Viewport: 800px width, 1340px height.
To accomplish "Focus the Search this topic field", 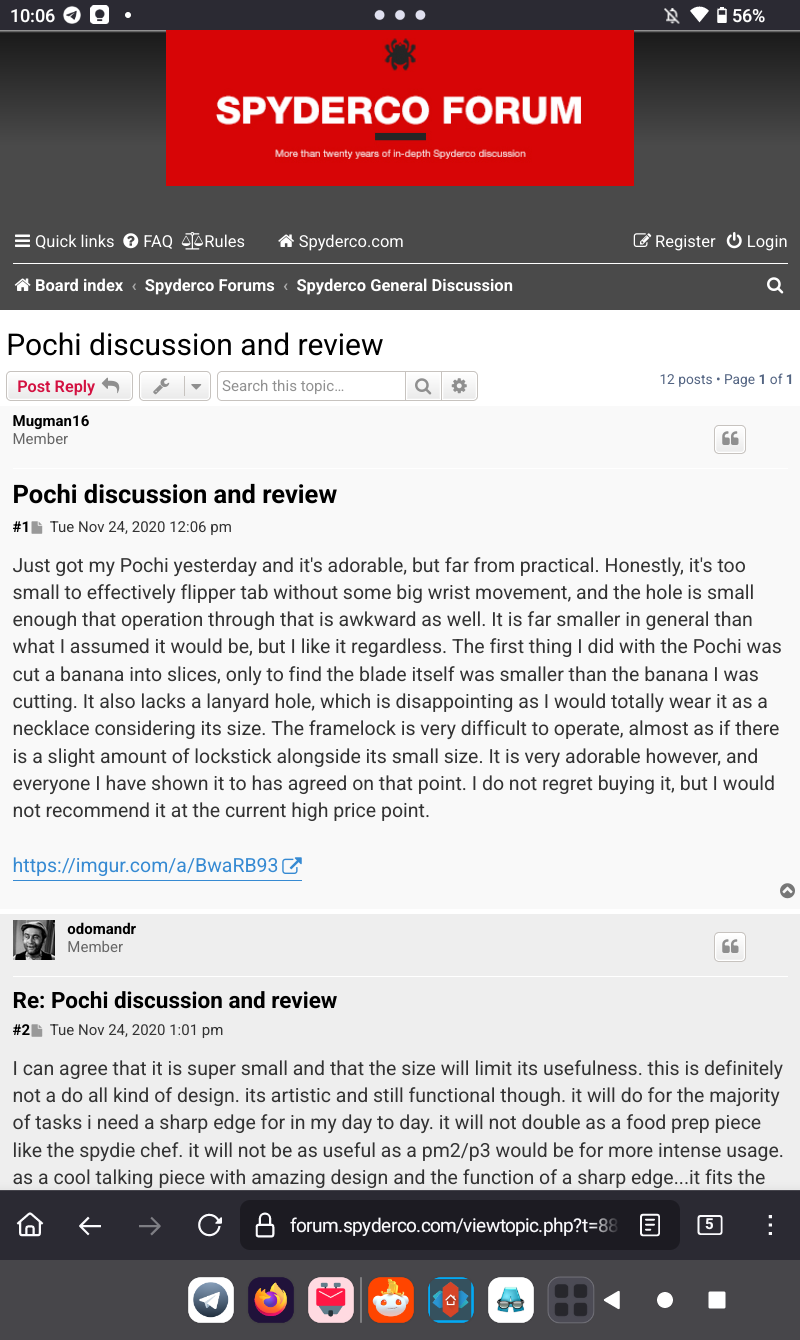I will coord(311,386).
